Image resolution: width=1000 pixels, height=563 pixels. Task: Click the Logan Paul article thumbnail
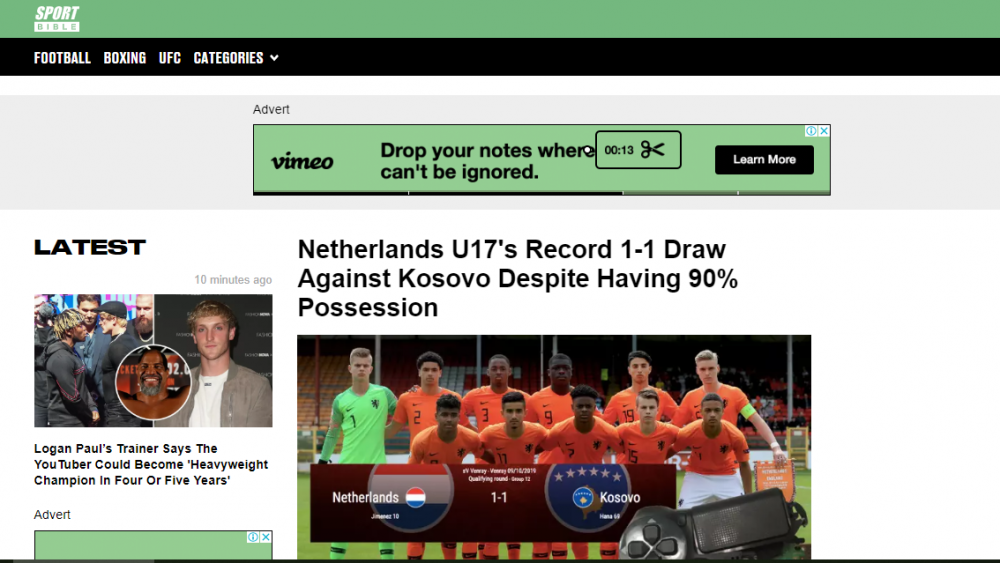click(x=153, y=360)
